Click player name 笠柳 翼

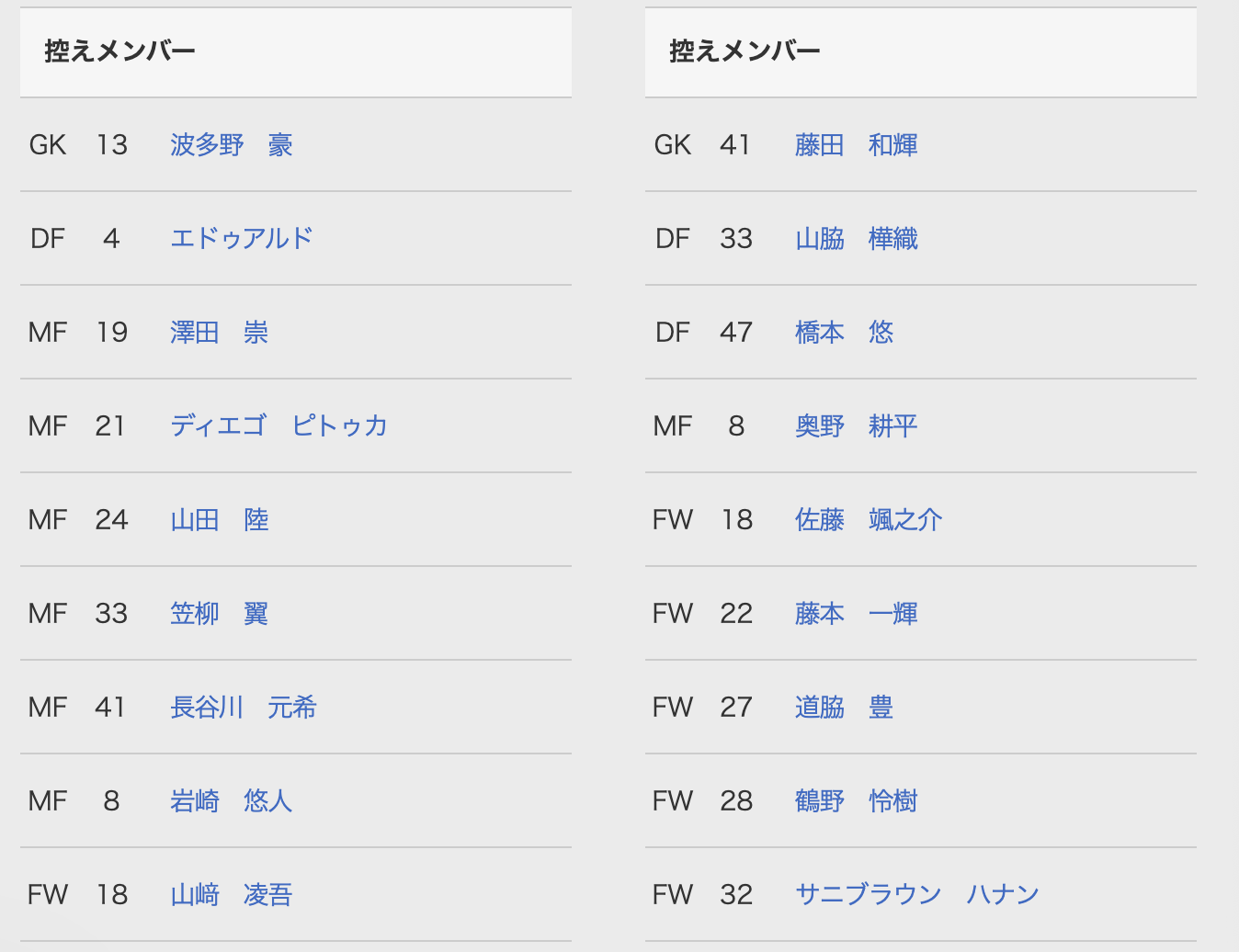coord(219,614)
